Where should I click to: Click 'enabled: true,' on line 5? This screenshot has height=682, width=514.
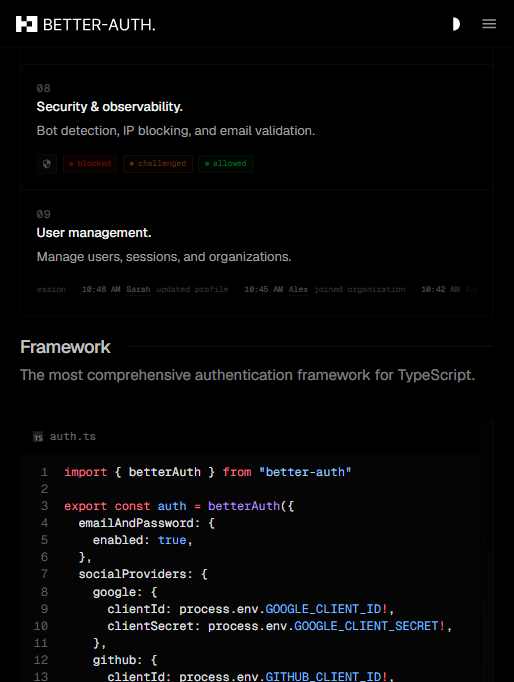tap(142, 540)
